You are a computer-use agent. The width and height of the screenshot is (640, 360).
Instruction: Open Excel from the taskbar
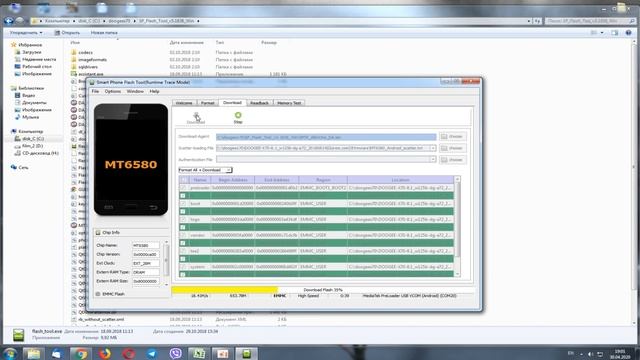(199, 353)
